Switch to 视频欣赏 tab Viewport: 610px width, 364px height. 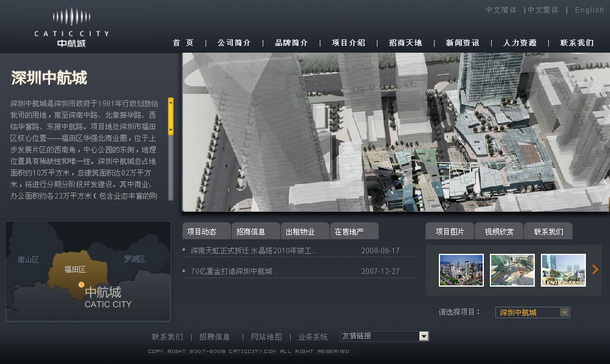point(499,231)
